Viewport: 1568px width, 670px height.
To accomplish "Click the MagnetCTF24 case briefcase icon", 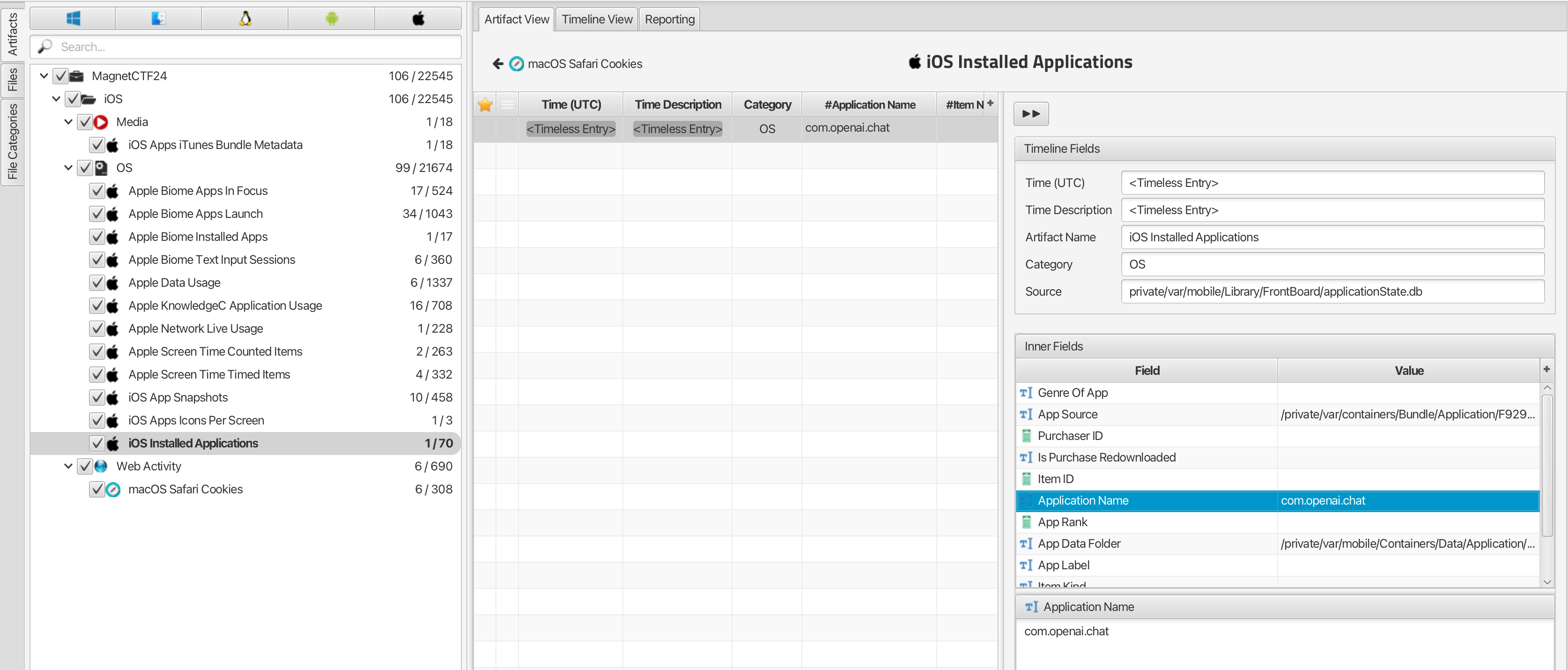I will [x=77, y=76].
